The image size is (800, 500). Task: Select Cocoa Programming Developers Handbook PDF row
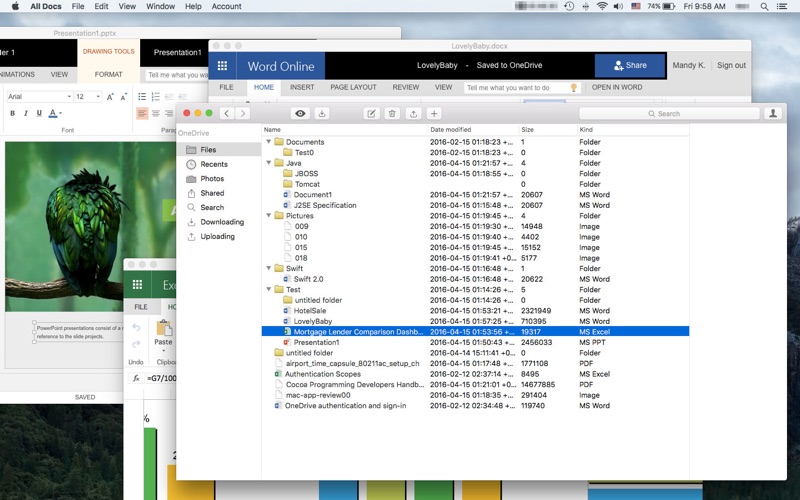[x=476, y=384]
